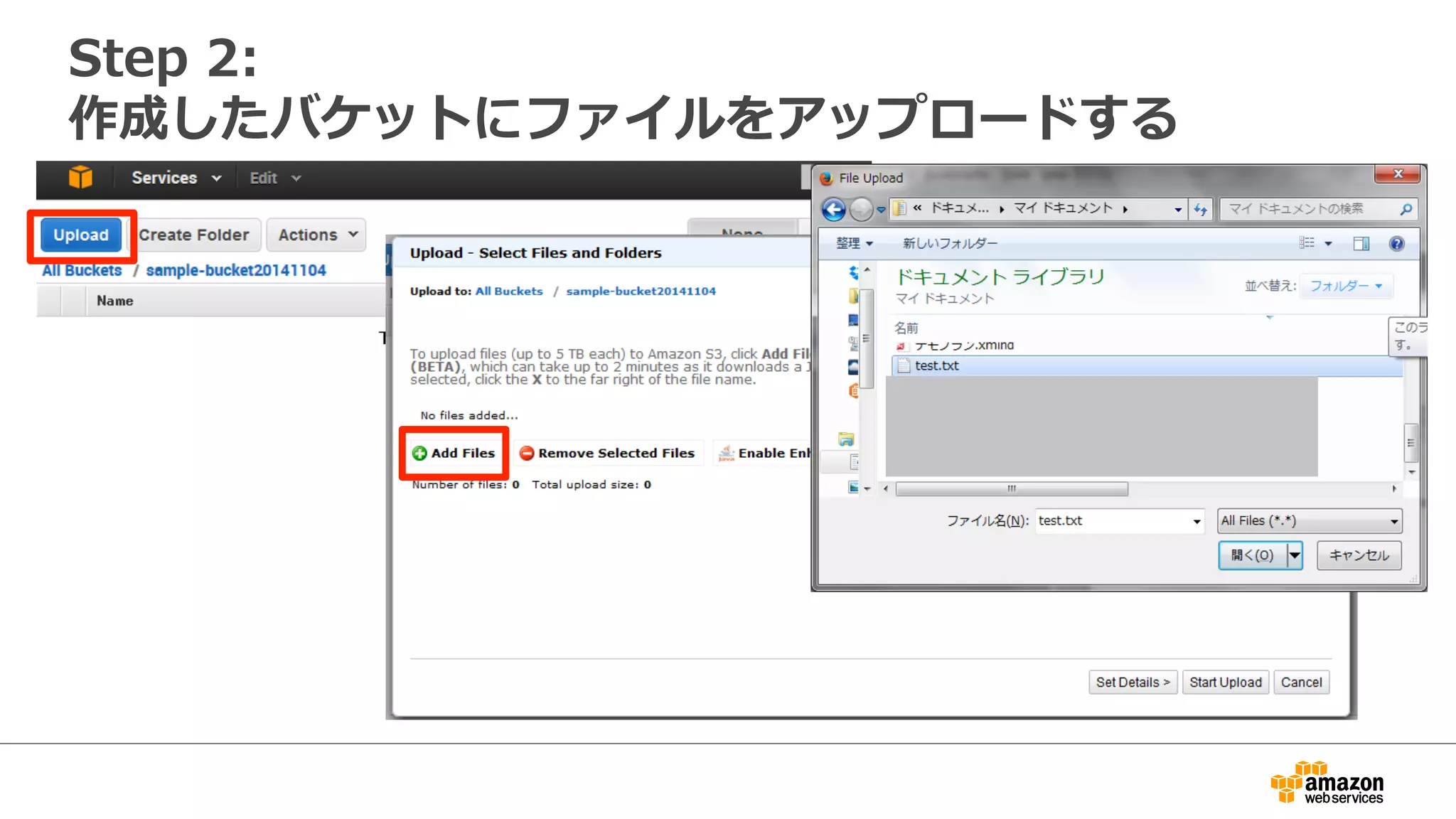Image resolution: width=1456 pixels, height=819 pixels.
Task: Click the test.txt text file icon
Action: [904, 365]
